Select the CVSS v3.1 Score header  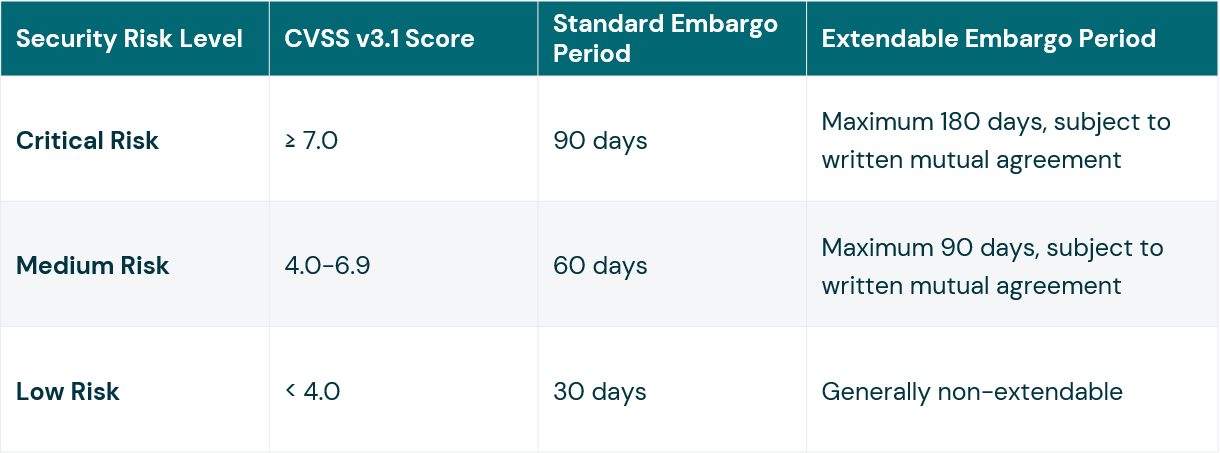pyautogui.click(x=379, y=39)
